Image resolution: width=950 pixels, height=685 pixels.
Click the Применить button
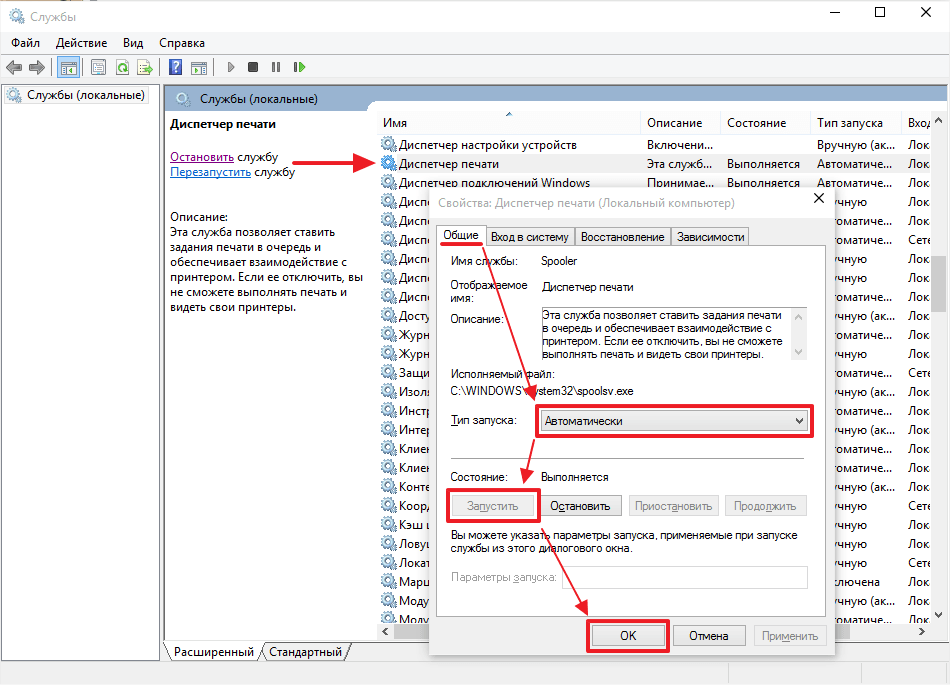click(789, 635)
